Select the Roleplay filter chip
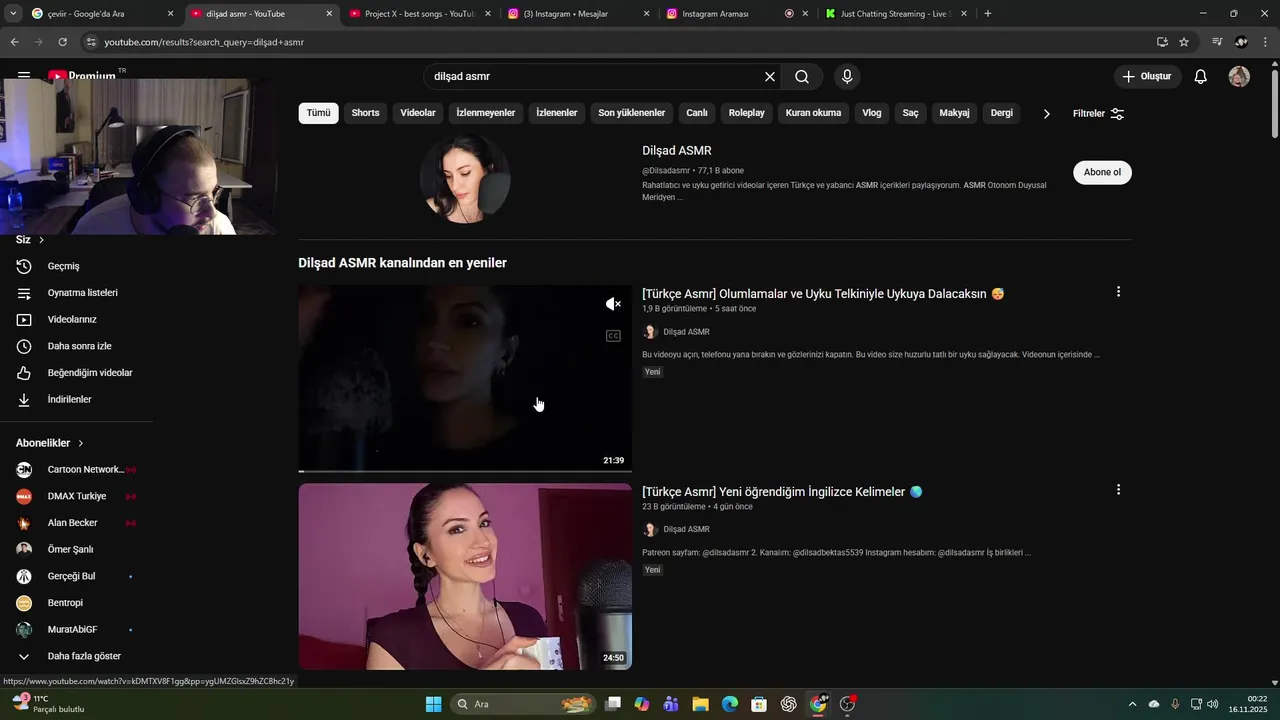1280x720 pixels. click(746, 113)
